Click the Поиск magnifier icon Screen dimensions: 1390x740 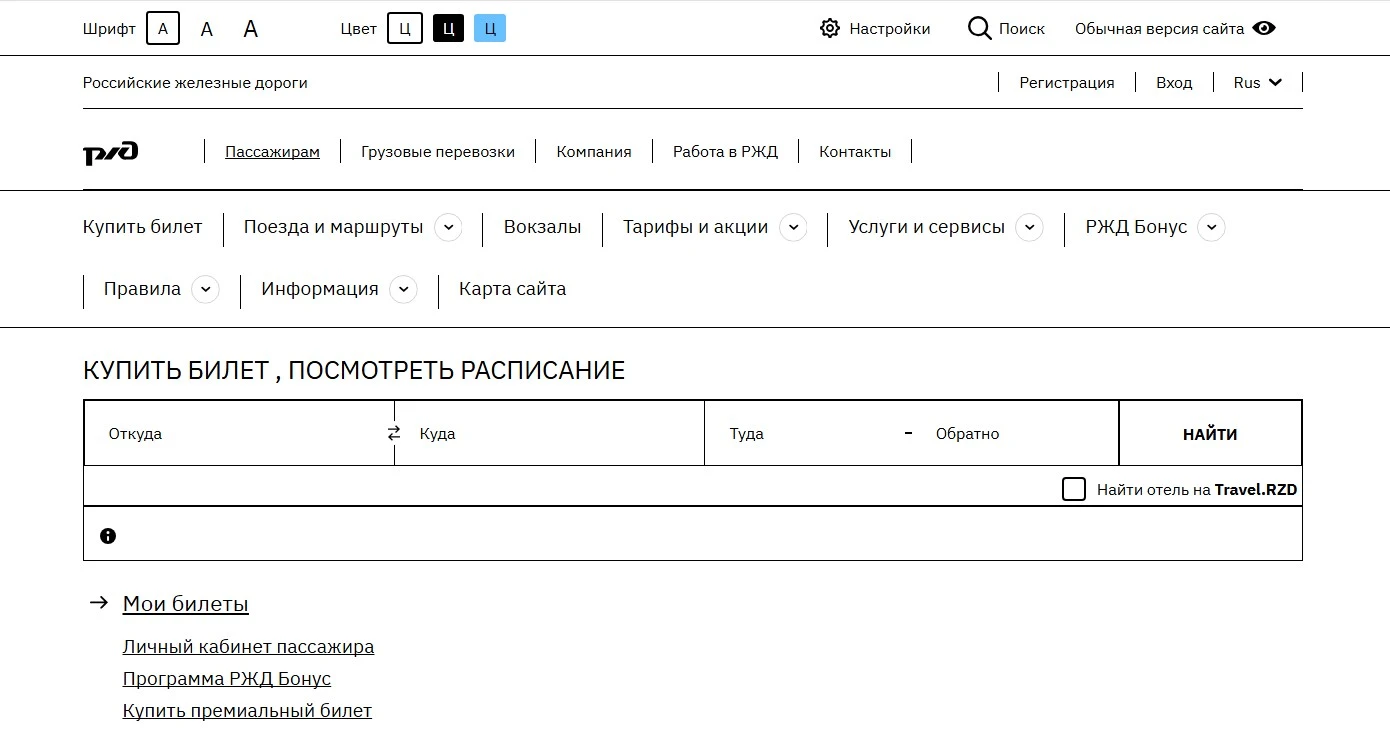(978, 28)
